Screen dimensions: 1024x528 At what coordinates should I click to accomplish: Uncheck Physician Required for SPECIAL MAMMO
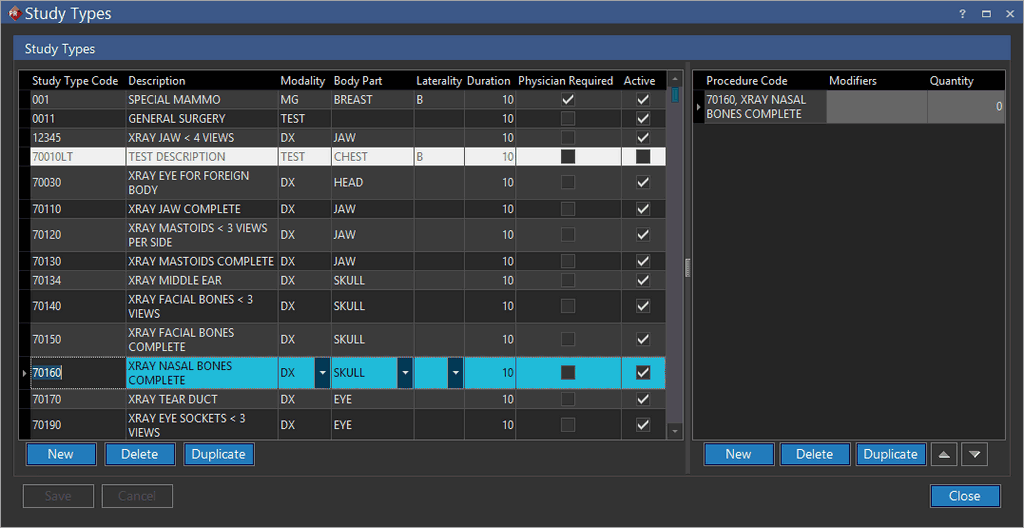[568, 100]
